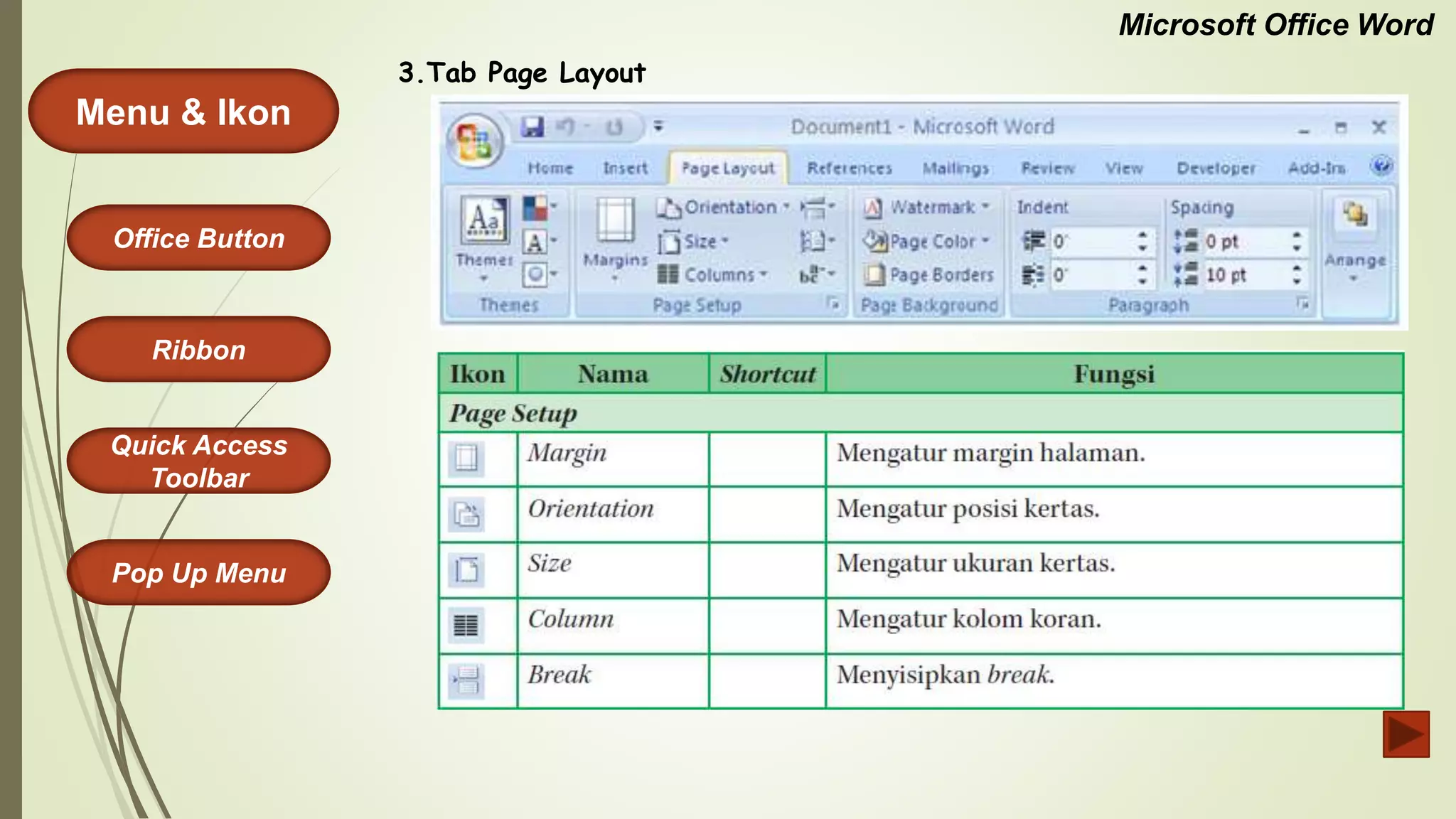This screenshot has height=819, width=1456.
Task: Open the References ribbon tab
Action: coord(850,168)
